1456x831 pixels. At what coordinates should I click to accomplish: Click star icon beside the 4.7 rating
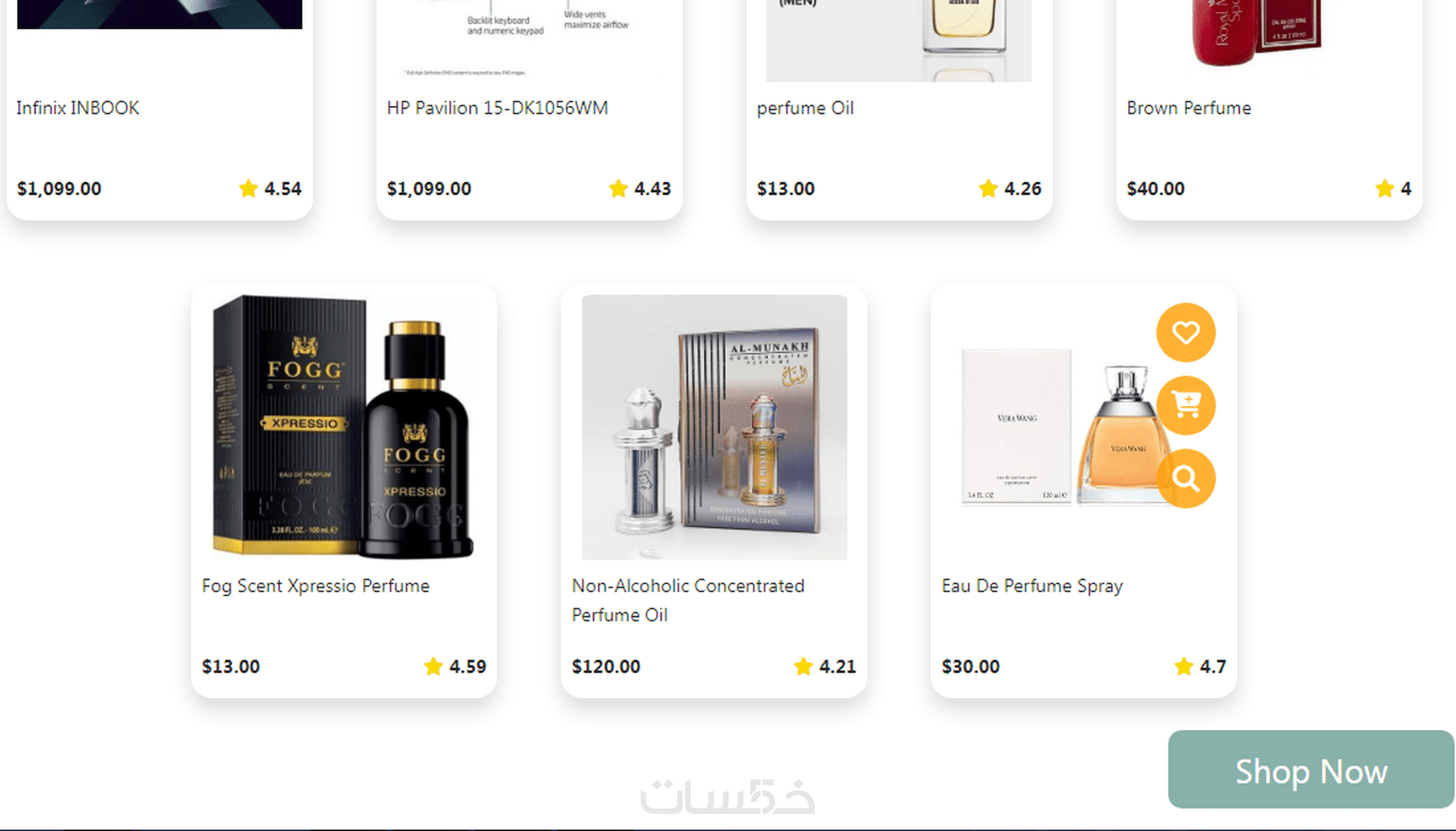pos(1184,666)
